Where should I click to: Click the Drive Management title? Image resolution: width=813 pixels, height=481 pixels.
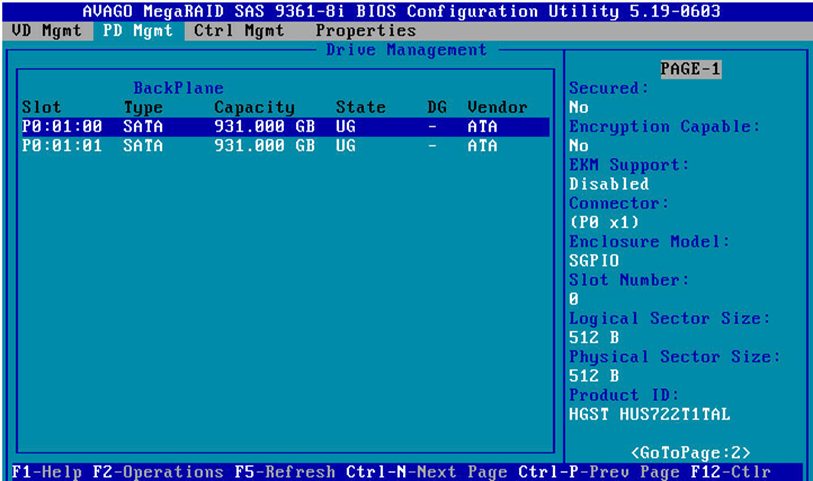[x=406, y=50]
